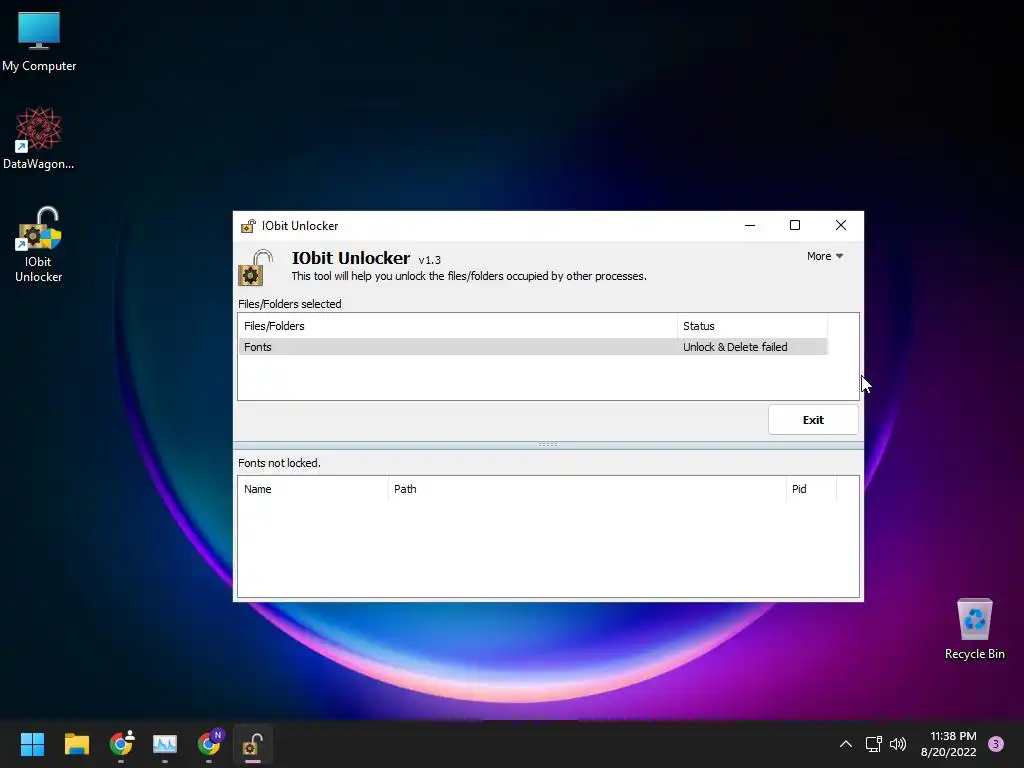Image resolution: width=1024 pixels, height=768 pixels.
Task: Click the panel splitter grip handle
Action: point(548,444)
